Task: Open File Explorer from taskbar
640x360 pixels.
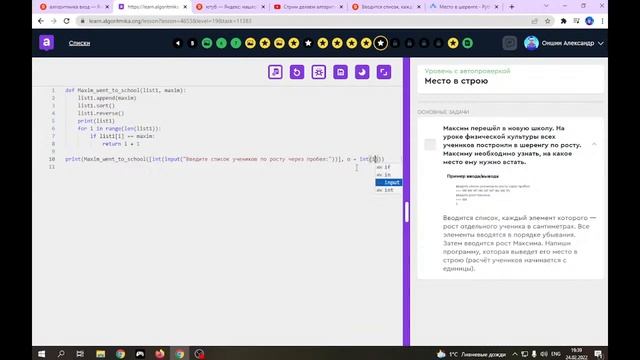Action: click(x=100, y=354)
